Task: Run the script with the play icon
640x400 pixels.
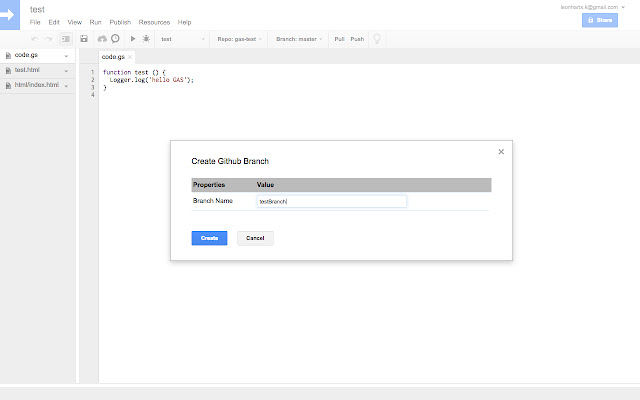Action: (133, 39)
